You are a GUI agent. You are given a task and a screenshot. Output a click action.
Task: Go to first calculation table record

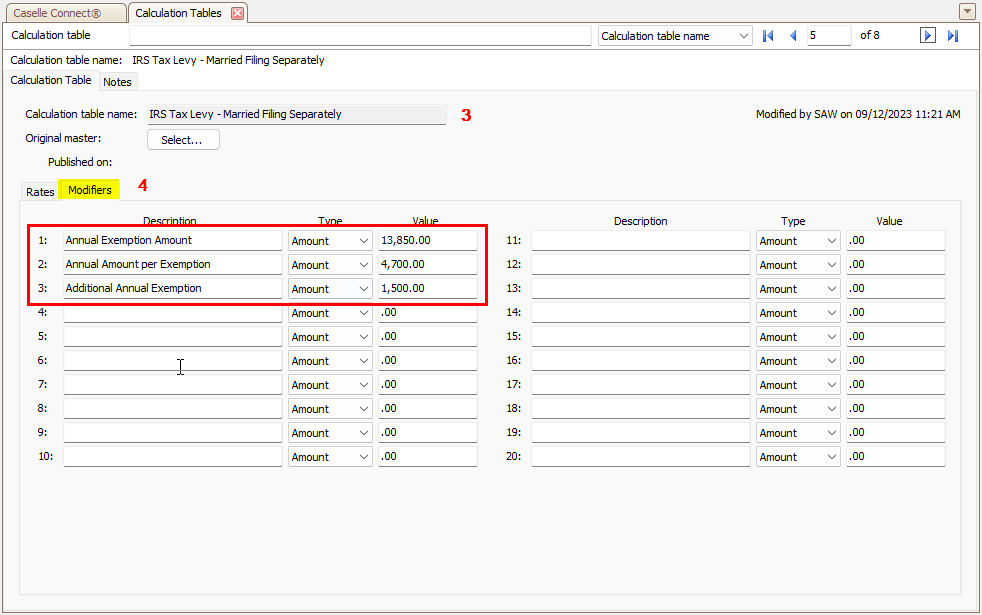point(768,36)
